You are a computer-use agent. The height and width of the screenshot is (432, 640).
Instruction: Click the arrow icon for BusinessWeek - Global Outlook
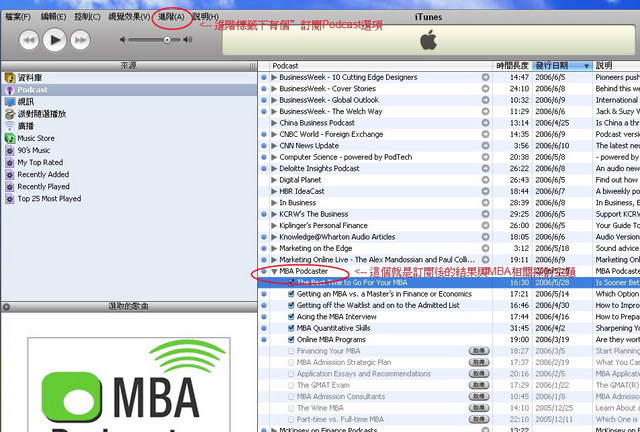pos(485,100)
